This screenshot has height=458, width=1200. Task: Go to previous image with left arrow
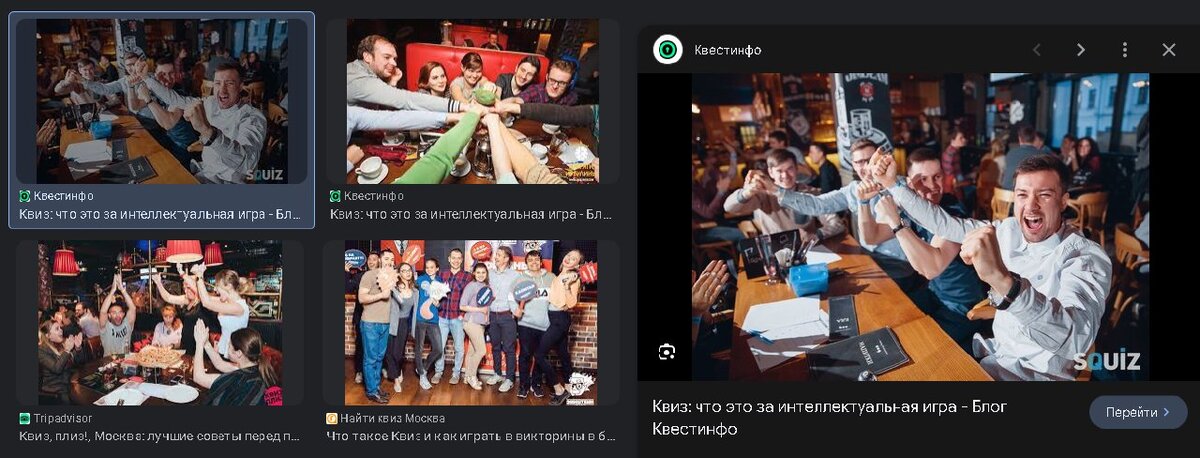click(x=1037, y=50)
